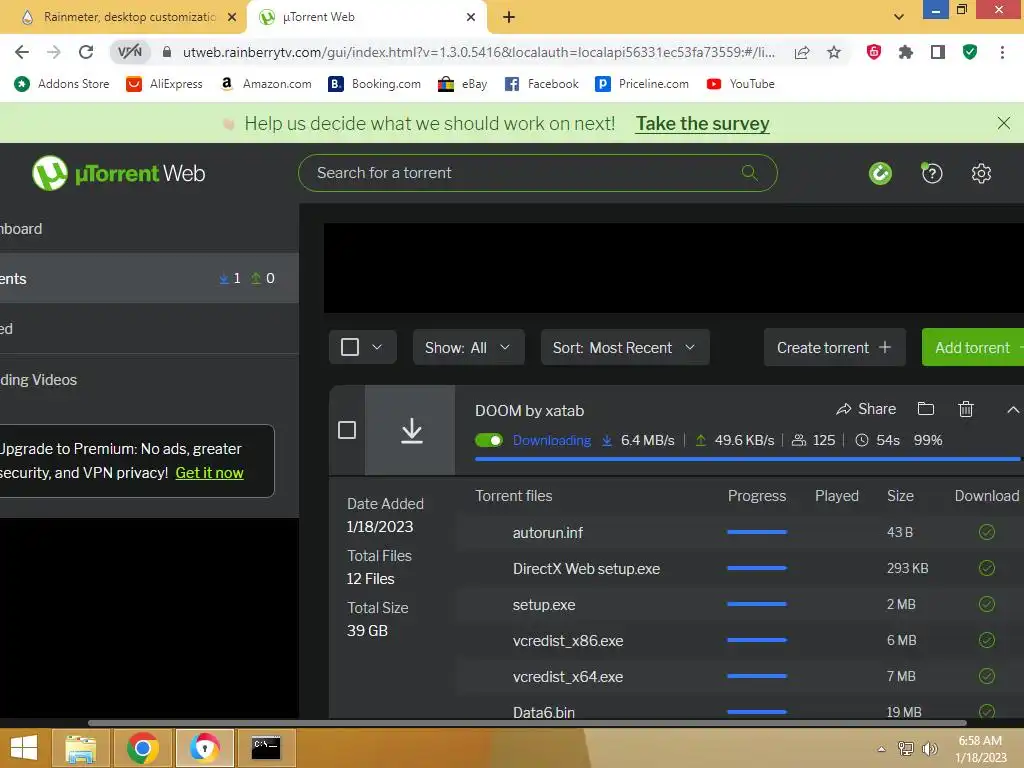The image size is (1024, 768).
Task: Open Booking.com bookmark
Action: (x=374, y=84)
